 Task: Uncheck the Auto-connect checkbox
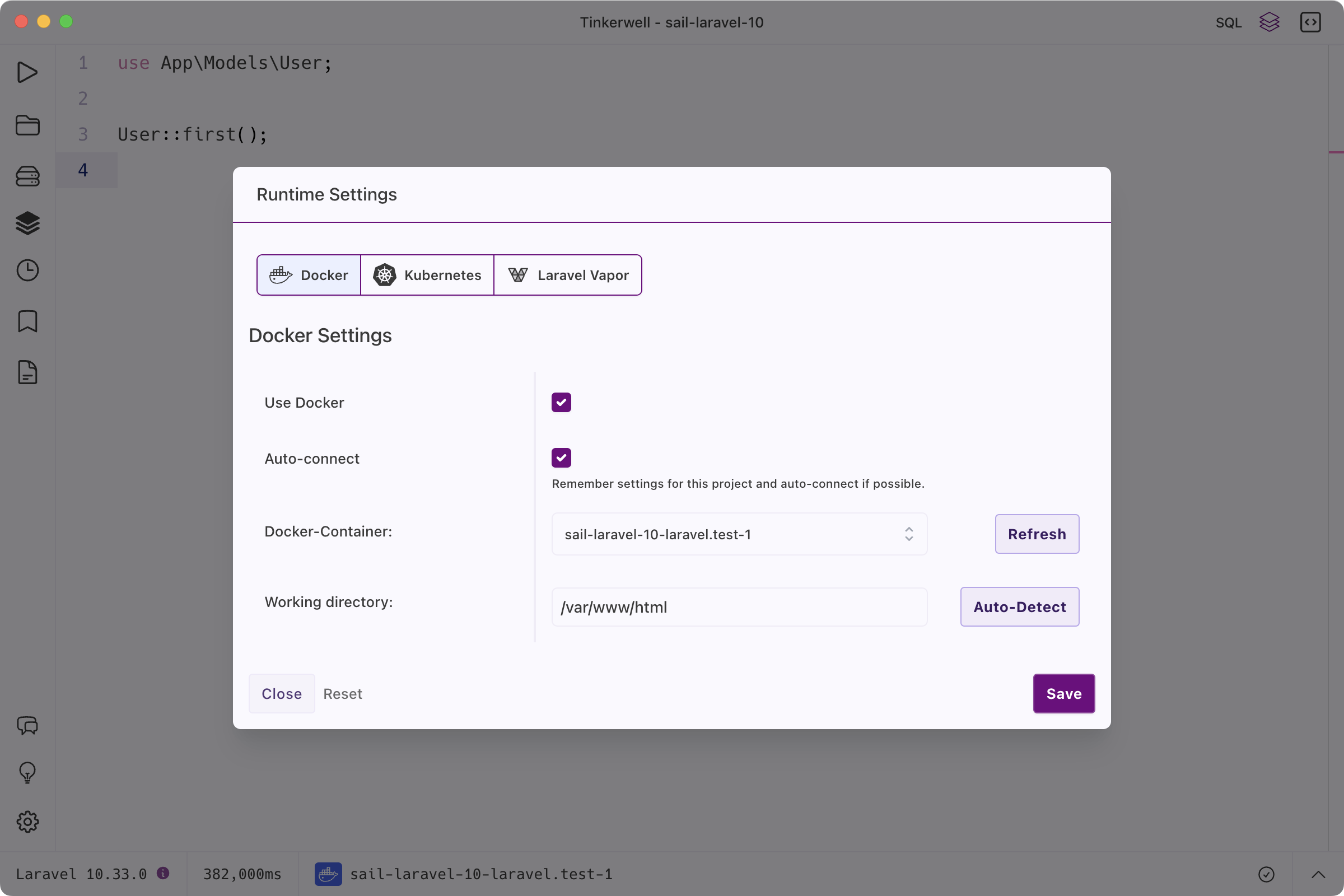(561, 458)
